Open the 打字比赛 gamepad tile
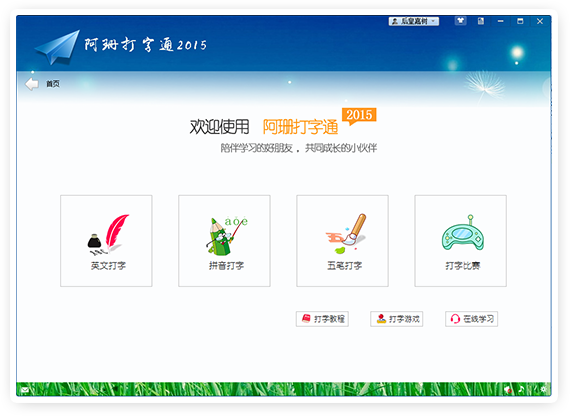The height and width of the screenshot is (416, 570). tap(461, 241)
